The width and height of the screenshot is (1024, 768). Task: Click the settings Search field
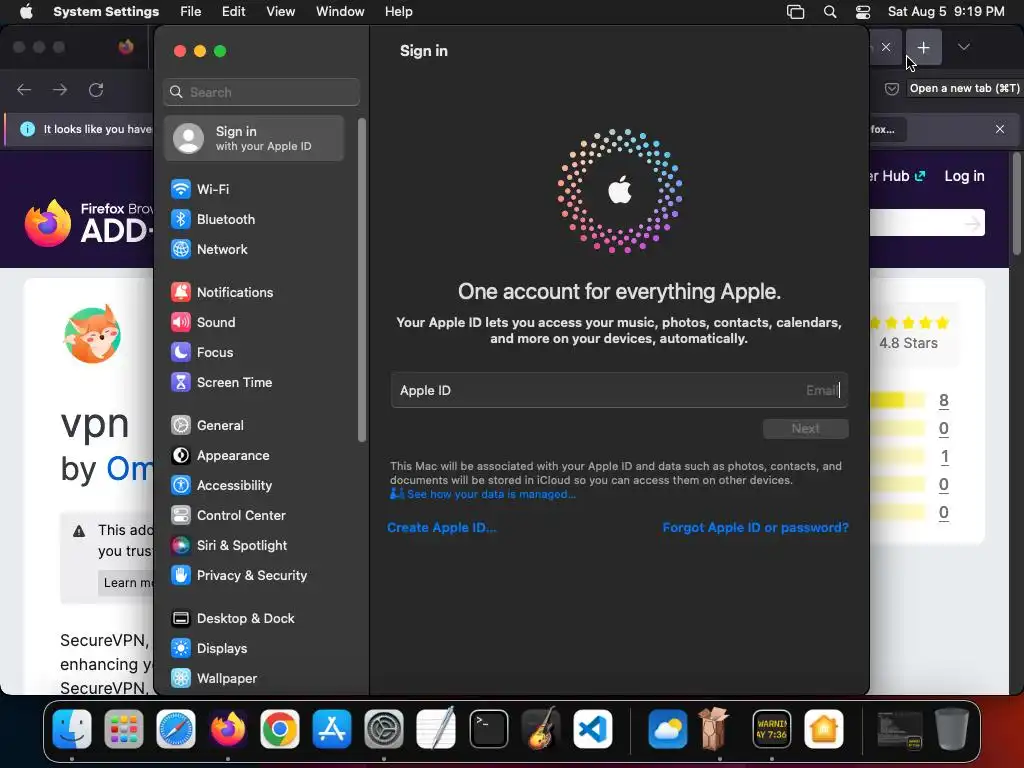261,92
